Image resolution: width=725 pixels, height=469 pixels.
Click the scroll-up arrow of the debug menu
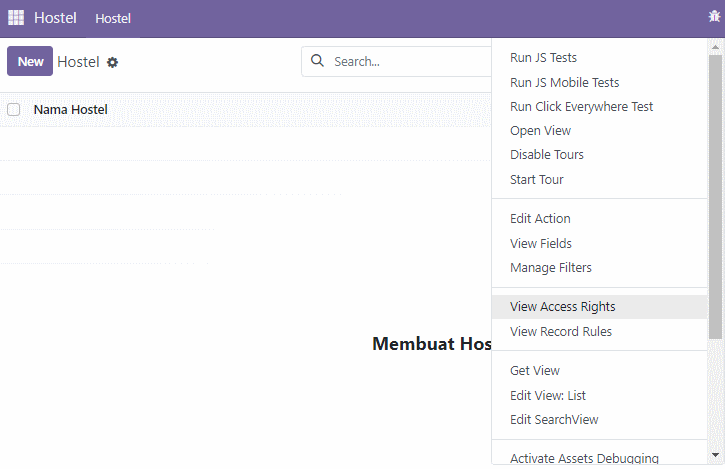tap(715, 47)
